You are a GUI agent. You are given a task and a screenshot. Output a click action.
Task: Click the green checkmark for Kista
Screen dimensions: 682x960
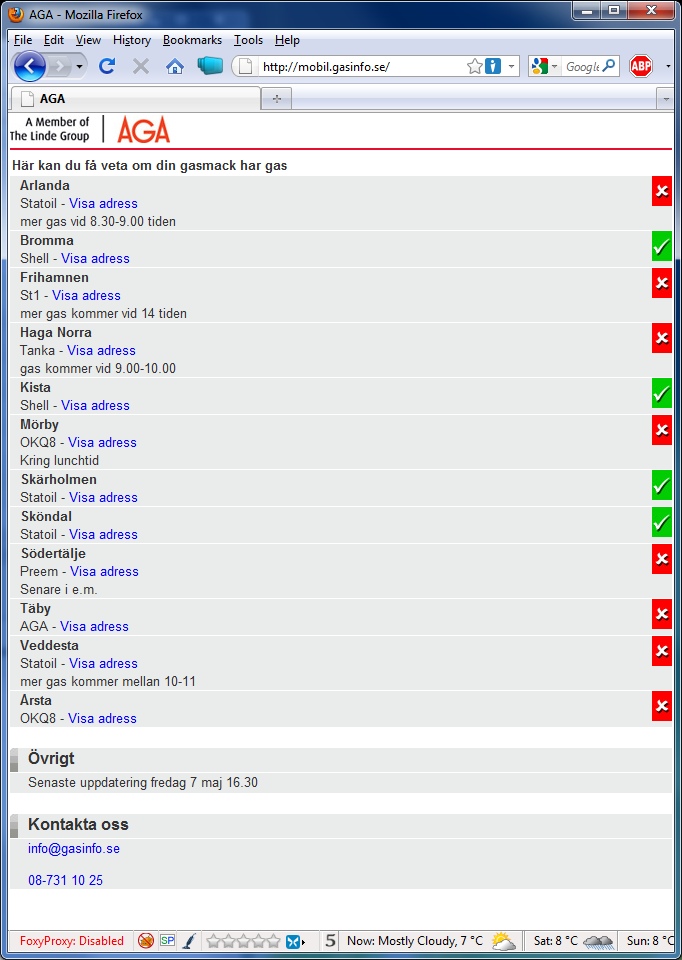click(x=662, y=393)
